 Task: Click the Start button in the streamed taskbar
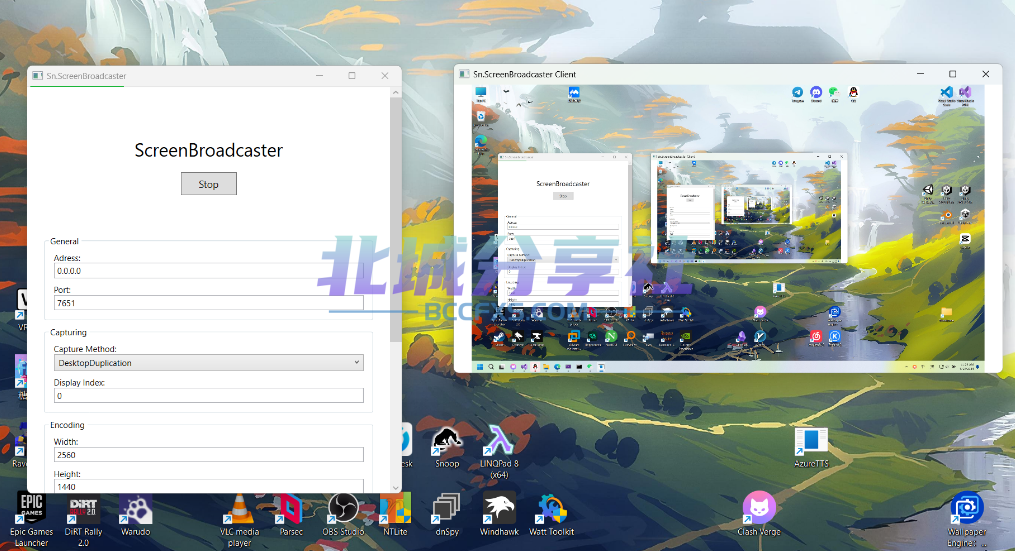480,367
